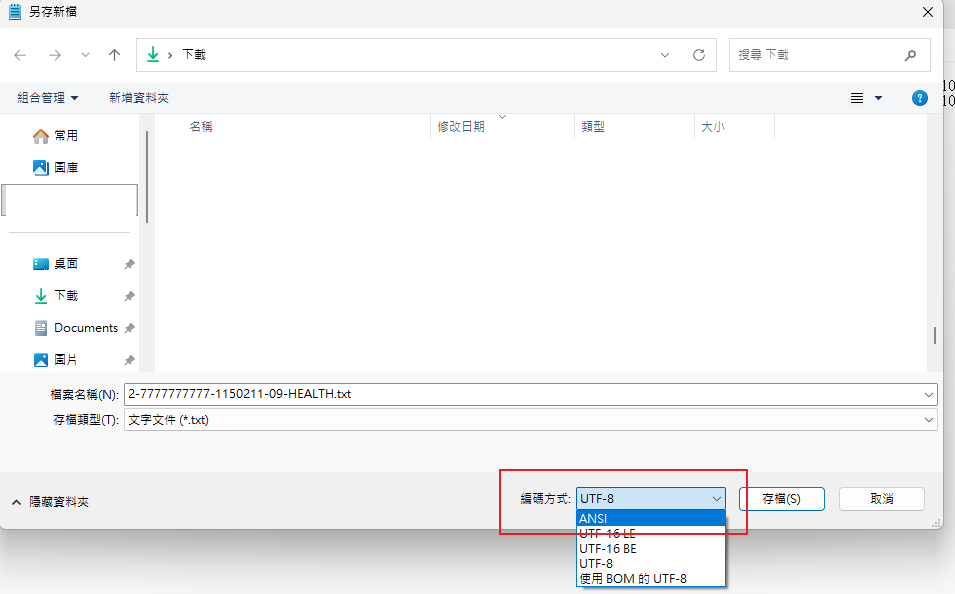Sort by 修改日期 column header

pyautogui.click(x=461, y=127)
